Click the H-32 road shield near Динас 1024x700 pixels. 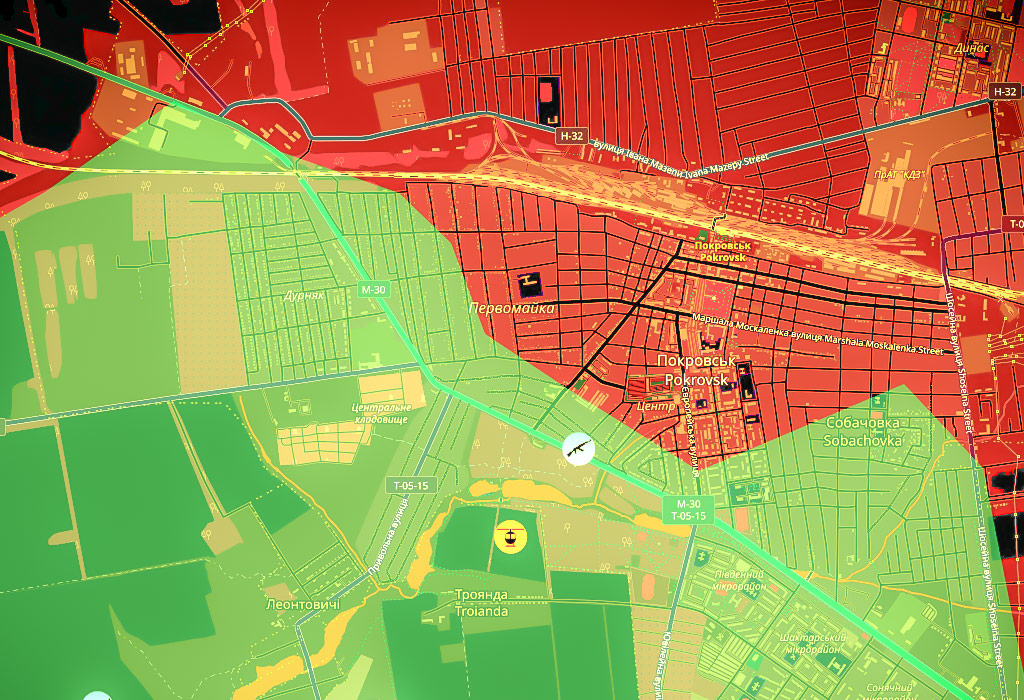tap(1005, 91)
